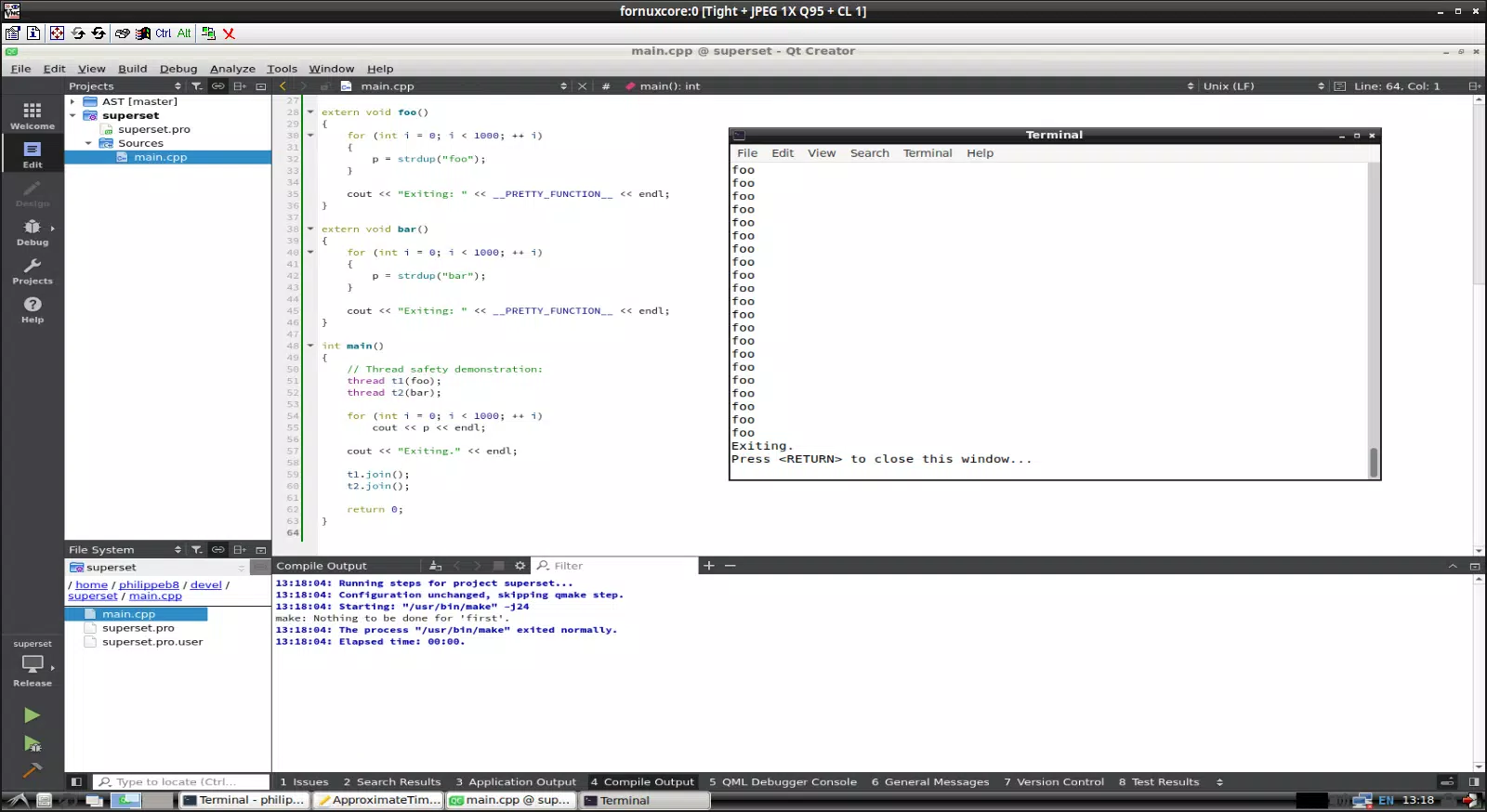The image size is (1487, 812).
Task: Open Debug mode in the sidebar
Action: pos(33,232)
